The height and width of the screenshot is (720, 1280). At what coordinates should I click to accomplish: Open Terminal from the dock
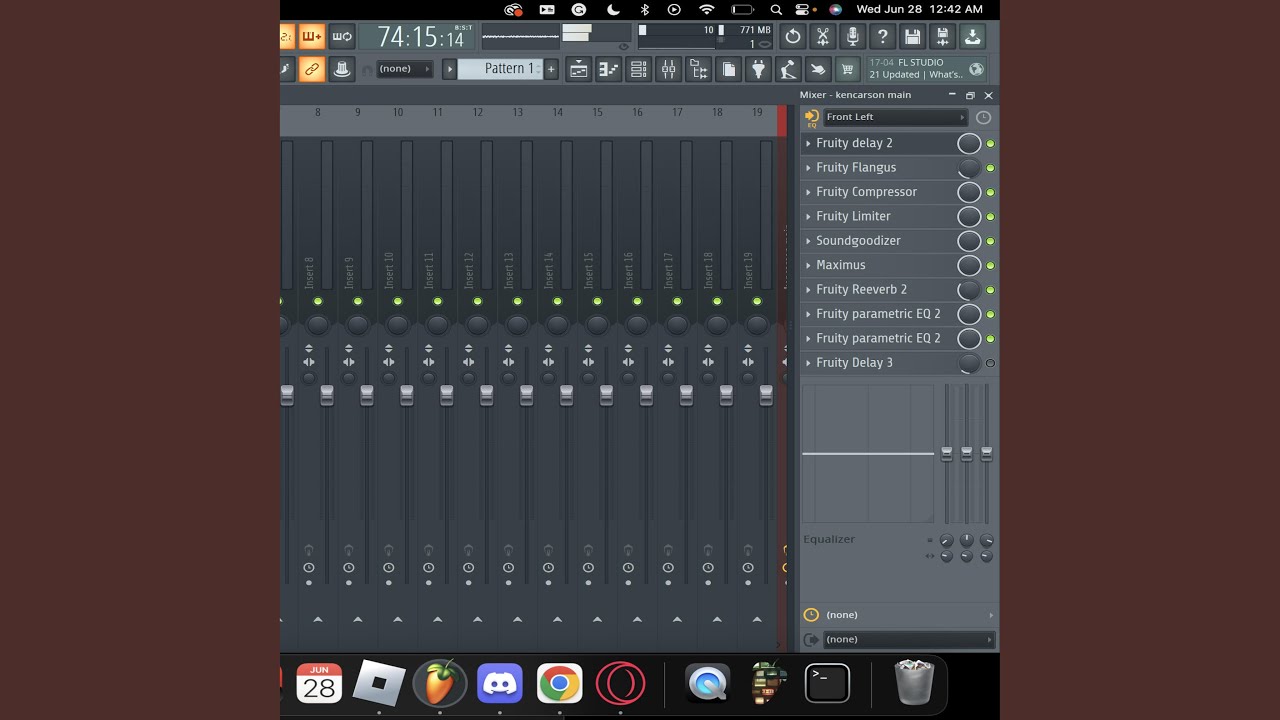click(x=827, y=684)
